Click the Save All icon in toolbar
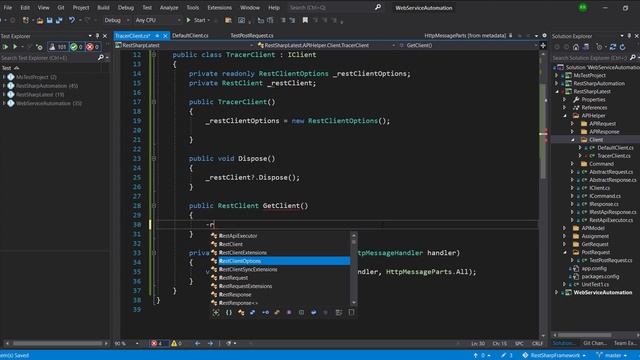The image size is (640, 360). (x=59, y=20)
